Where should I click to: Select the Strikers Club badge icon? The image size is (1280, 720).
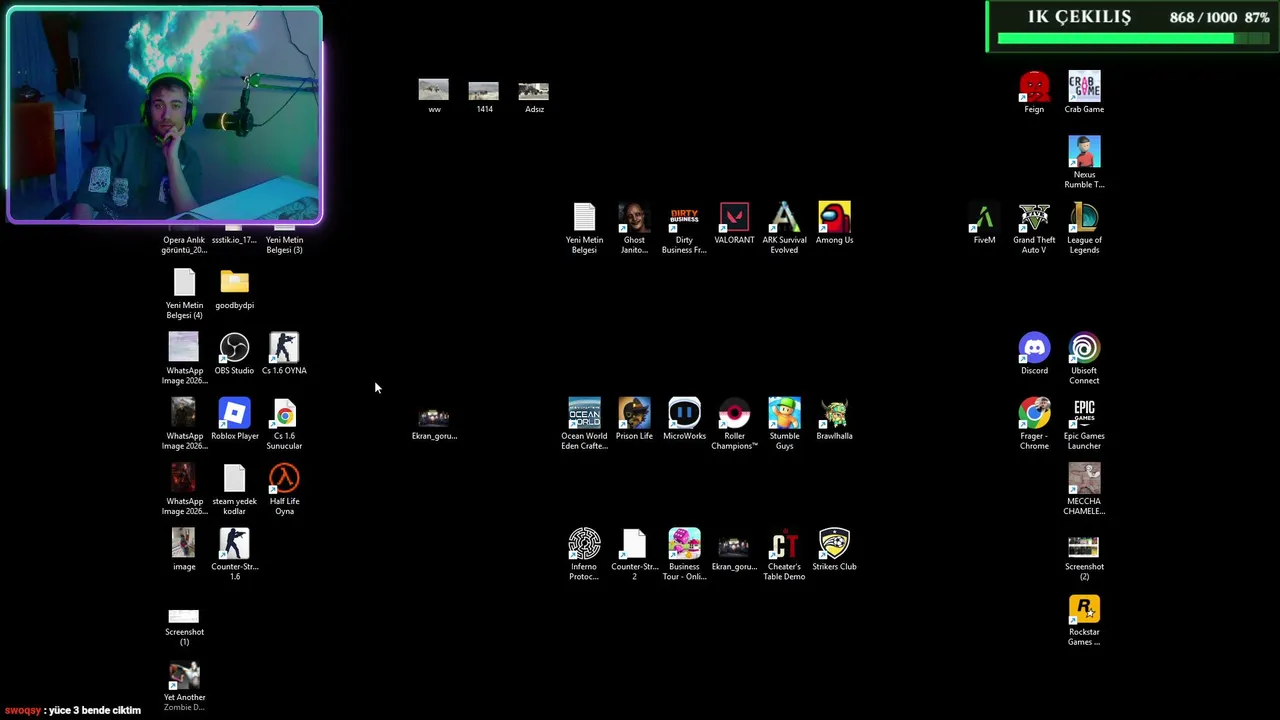tap(834, 545)
